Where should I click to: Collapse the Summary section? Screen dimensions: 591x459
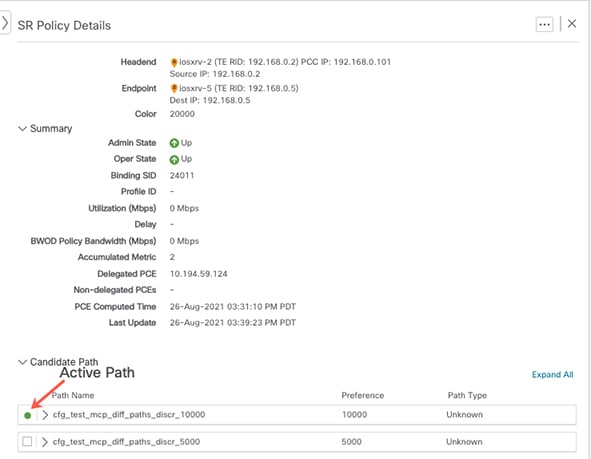point(22,129)
